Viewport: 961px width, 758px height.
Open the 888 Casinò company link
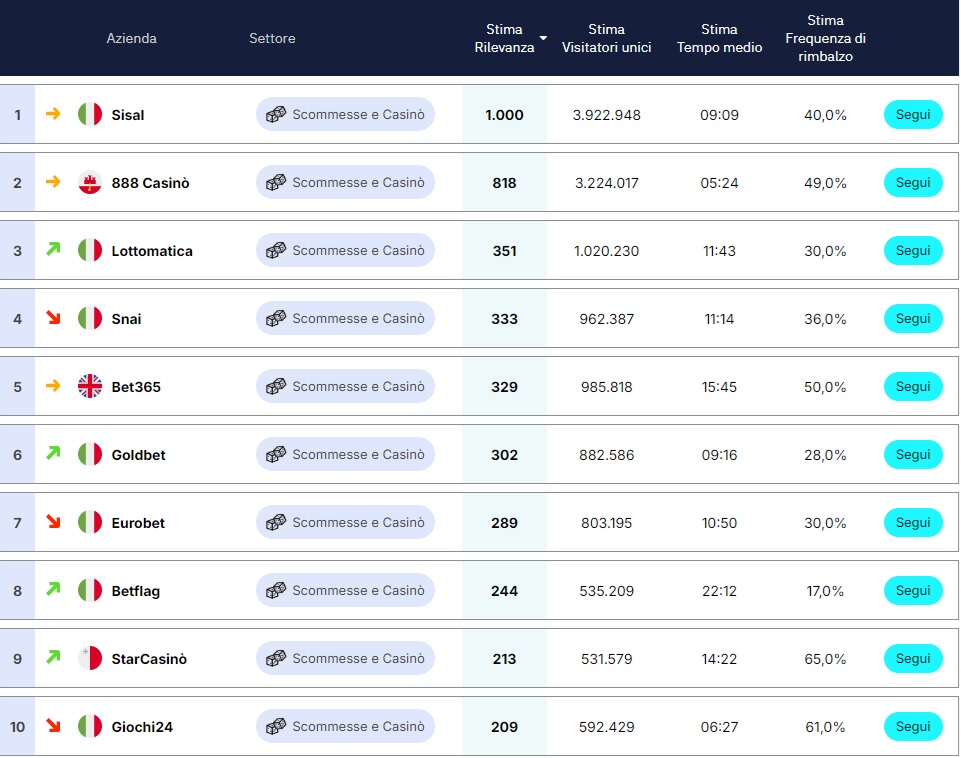(151, 183)
